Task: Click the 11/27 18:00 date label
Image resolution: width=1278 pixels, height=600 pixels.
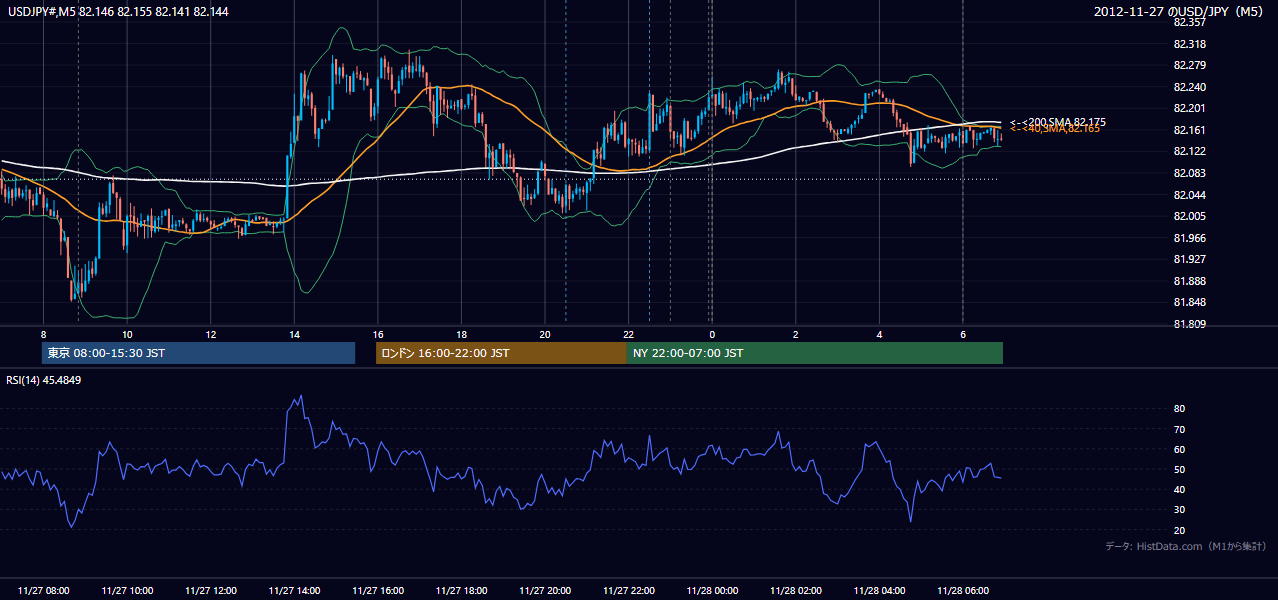Action: [x=461, y=591]
